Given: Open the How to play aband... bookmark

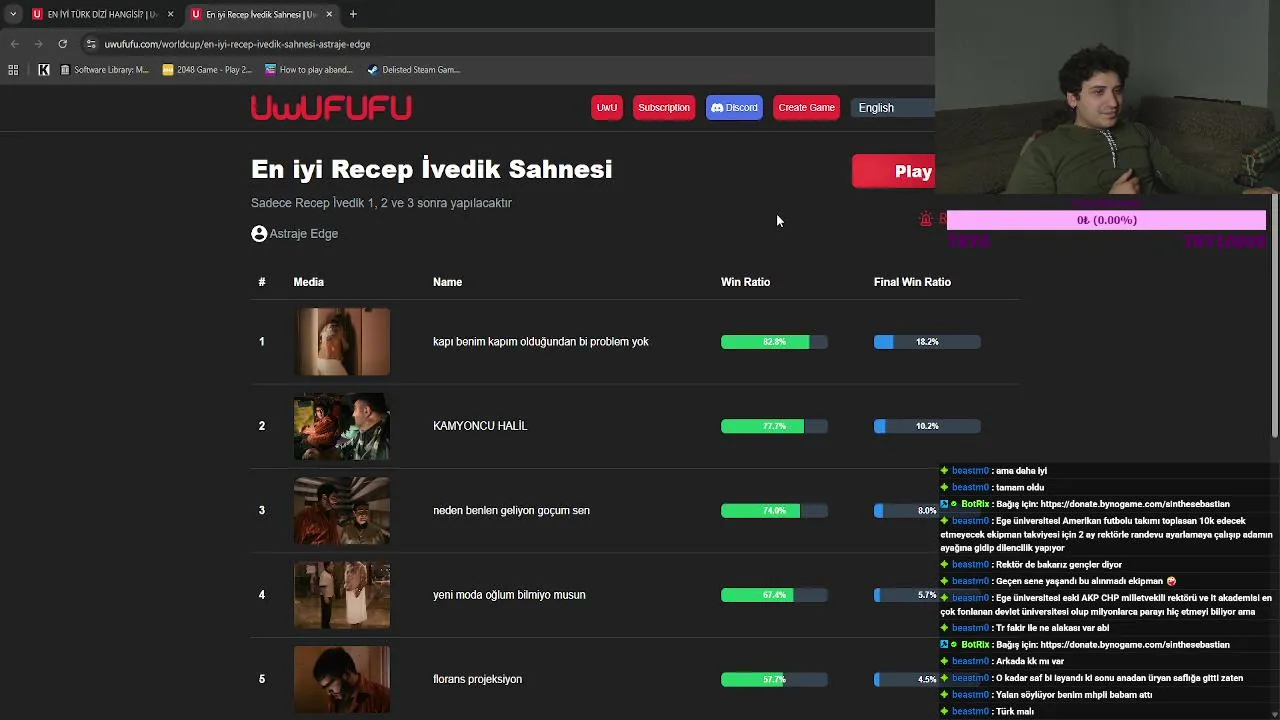Looking at the screenshot, I should pos(309,70).
